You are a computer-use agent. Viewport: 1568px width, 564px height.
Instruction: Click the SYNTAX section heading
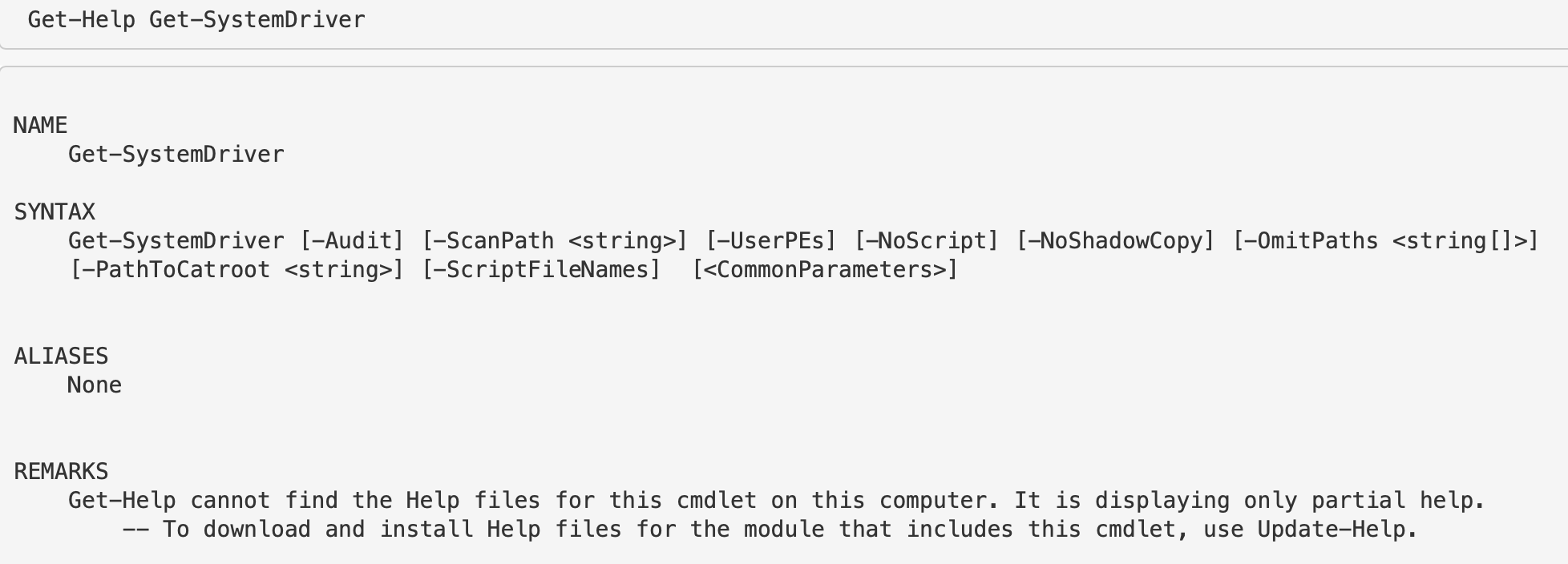coord(55,212)
